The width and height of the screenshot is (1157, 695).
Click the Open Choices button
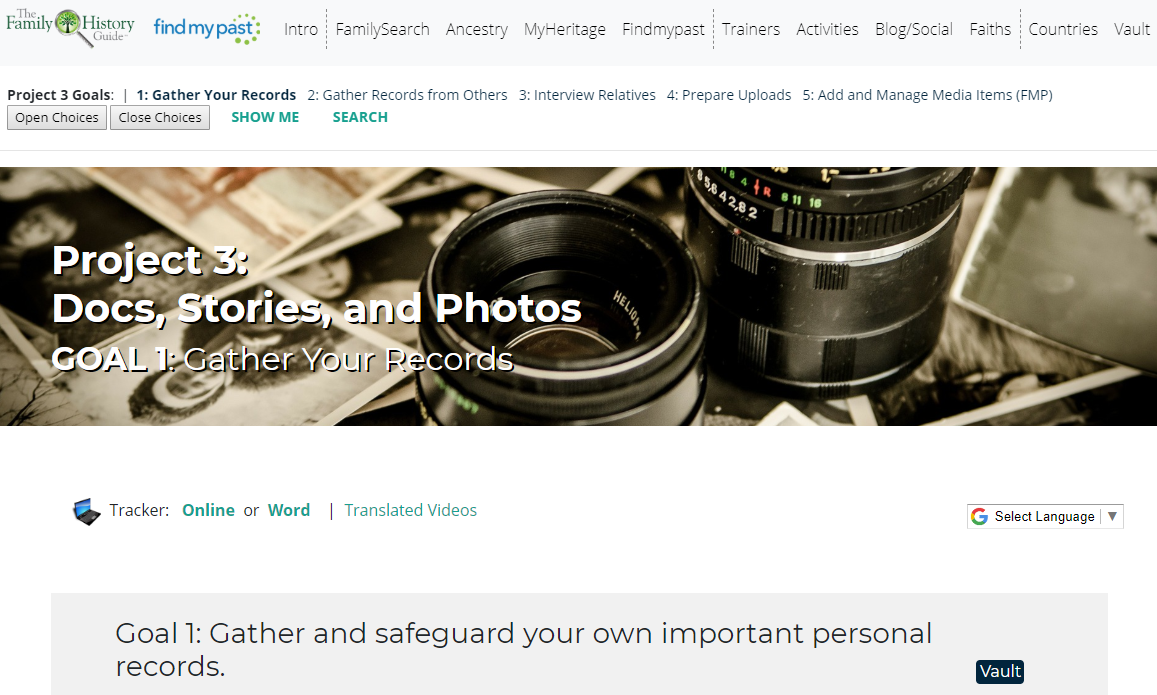57,117
